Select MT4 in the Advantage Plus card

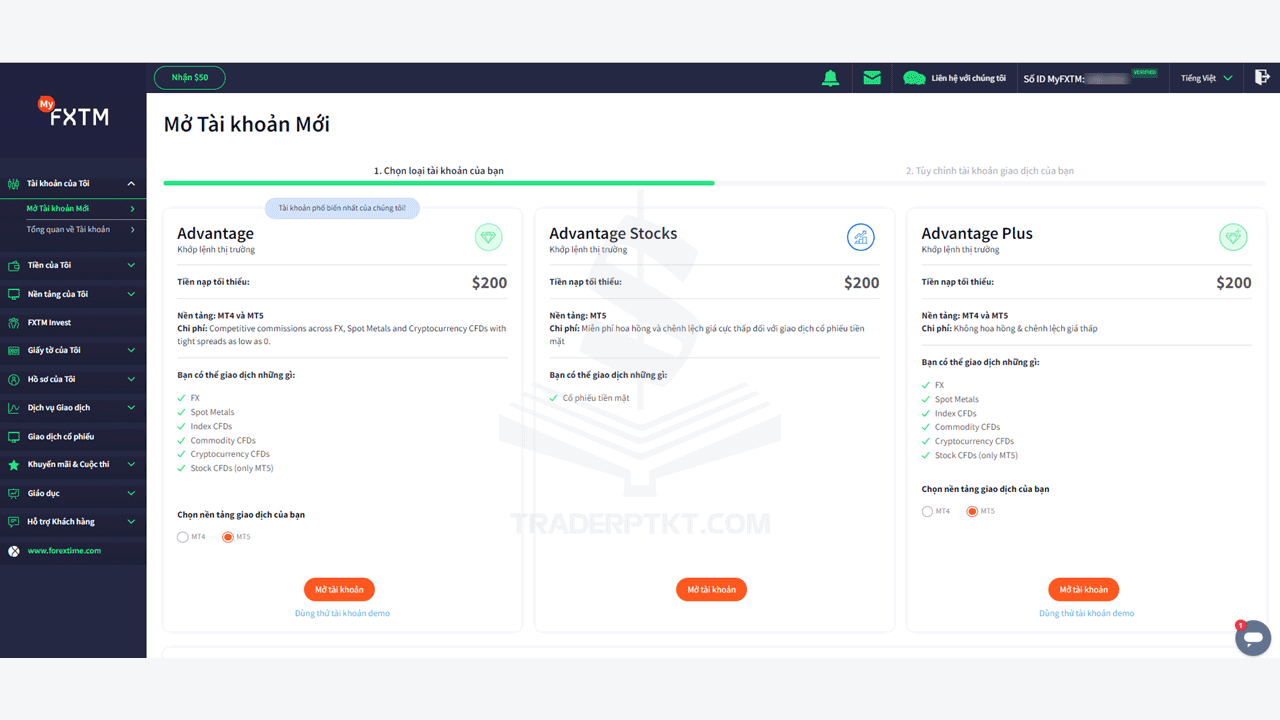927,511
